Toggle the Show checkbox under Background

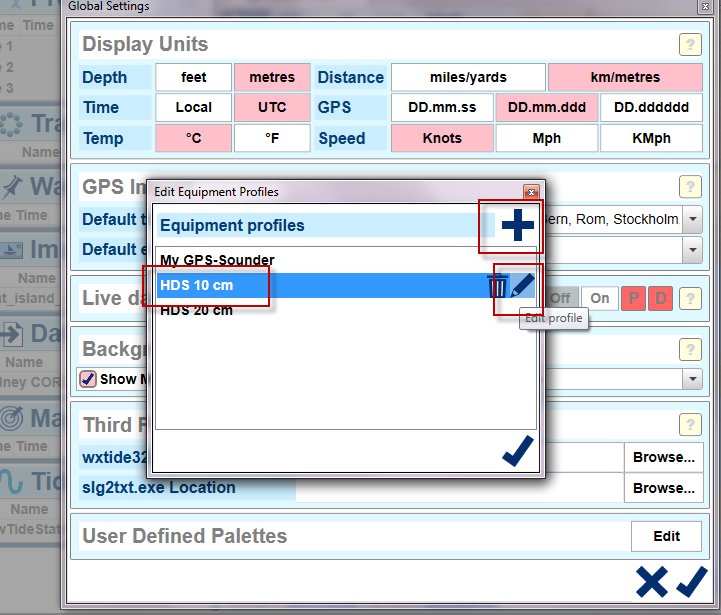pos(88,379)
